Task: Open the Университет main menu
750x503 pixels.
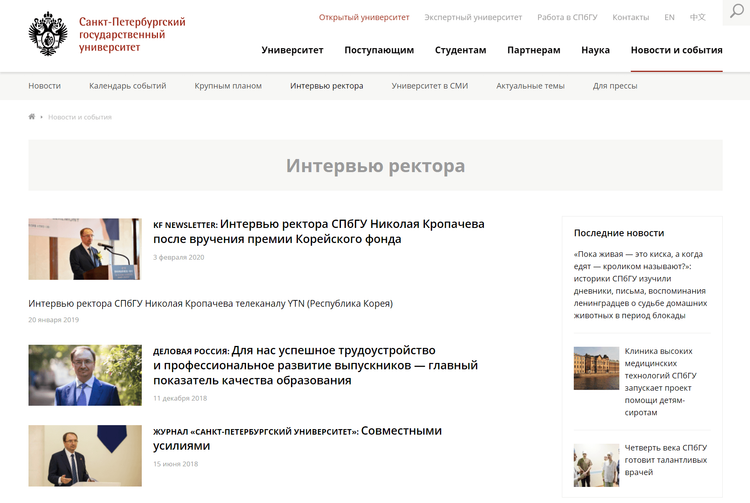Action: pos(292,50)
